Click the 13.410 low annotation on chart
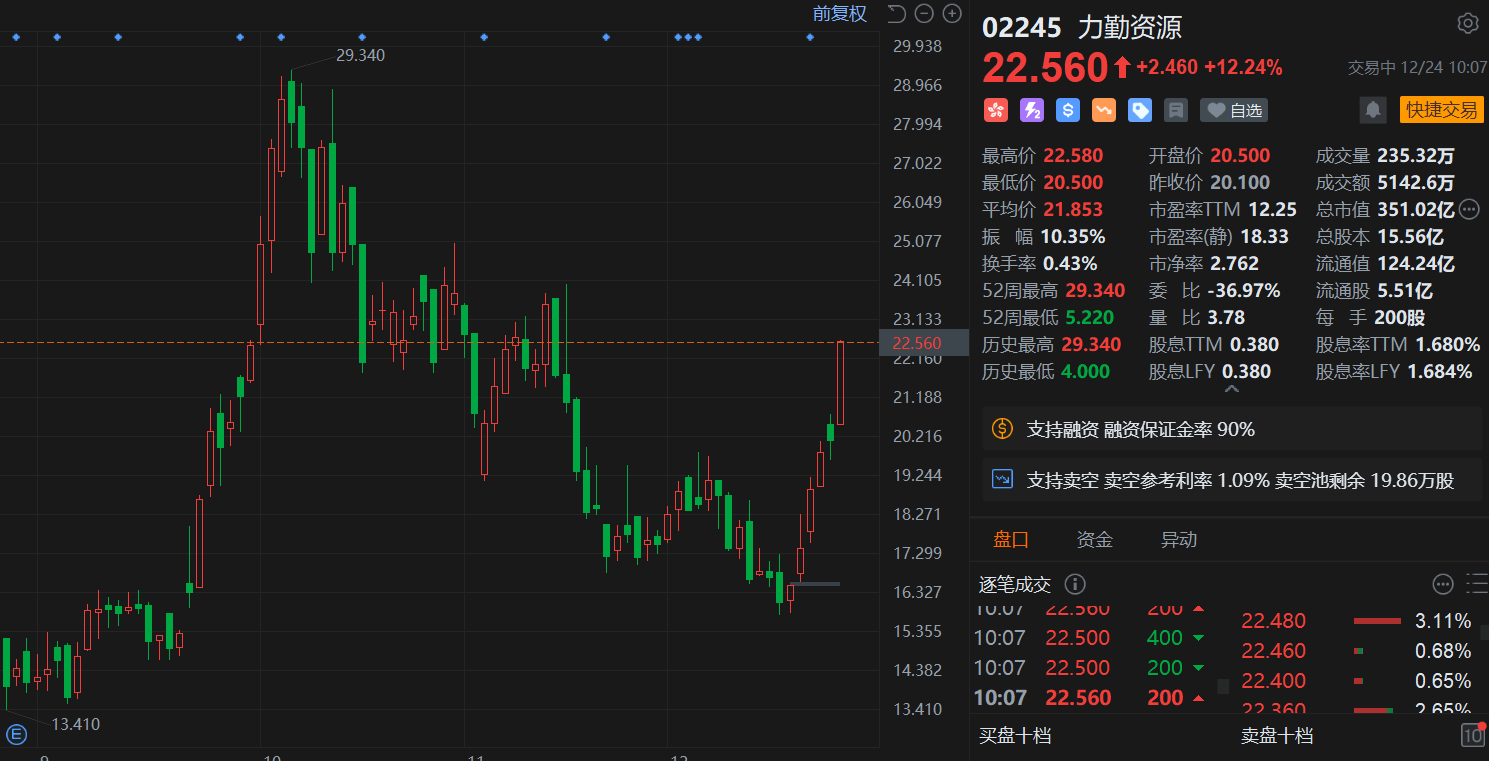This screenshot has width=1489, height=761. coord(75,724)
